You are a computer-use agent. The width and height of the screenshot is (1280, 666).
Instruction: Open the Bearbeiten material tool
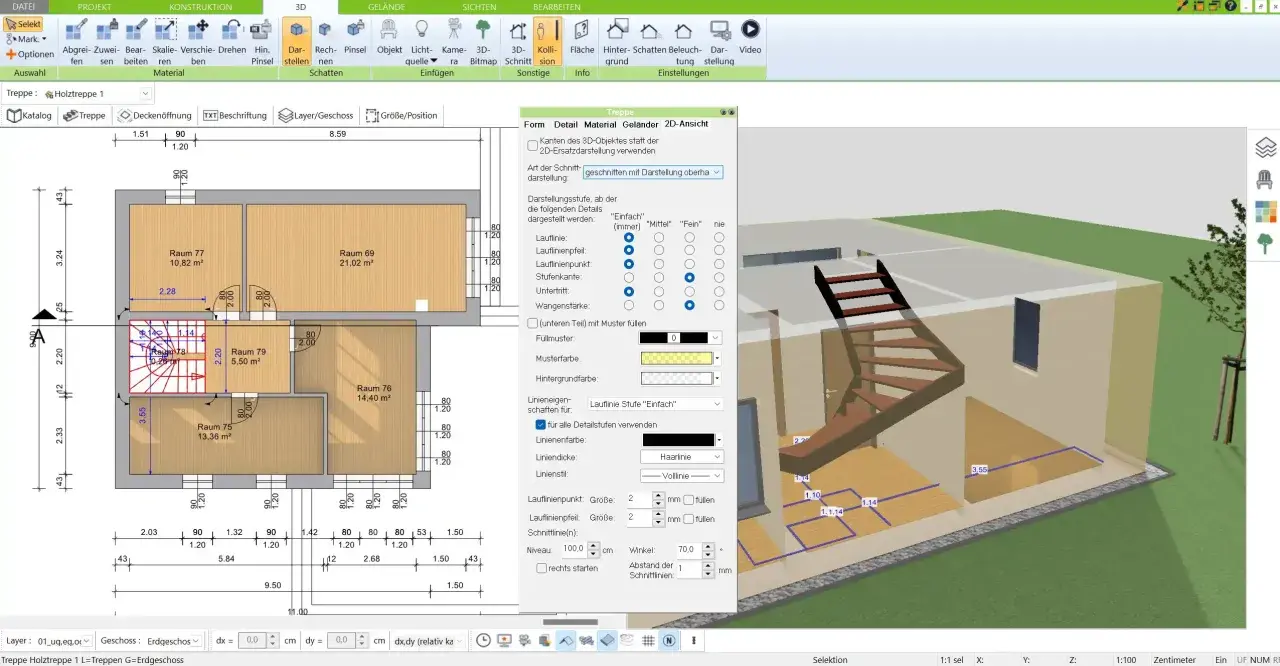tap(136, 42)
